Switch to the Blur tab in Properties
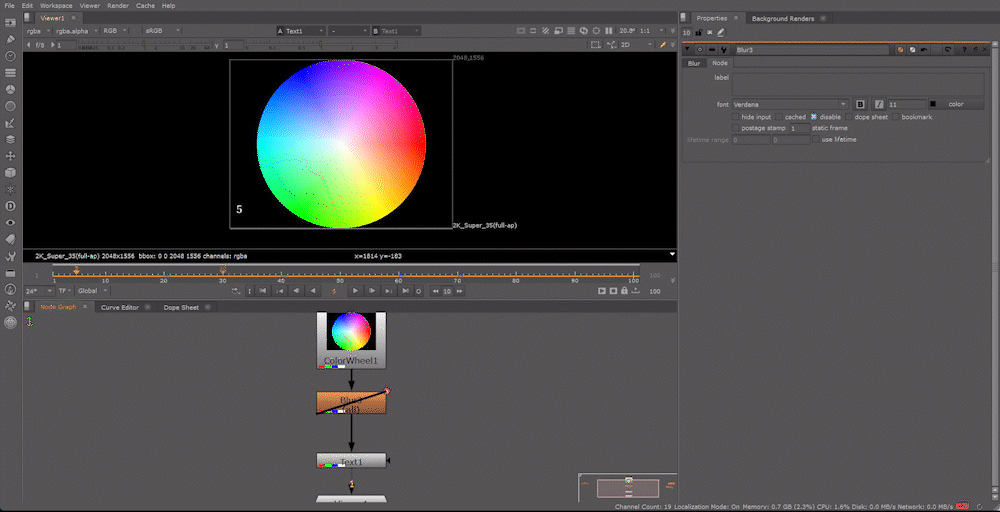1000x512 pixels. pyautogui.click(x=694, y=63)
